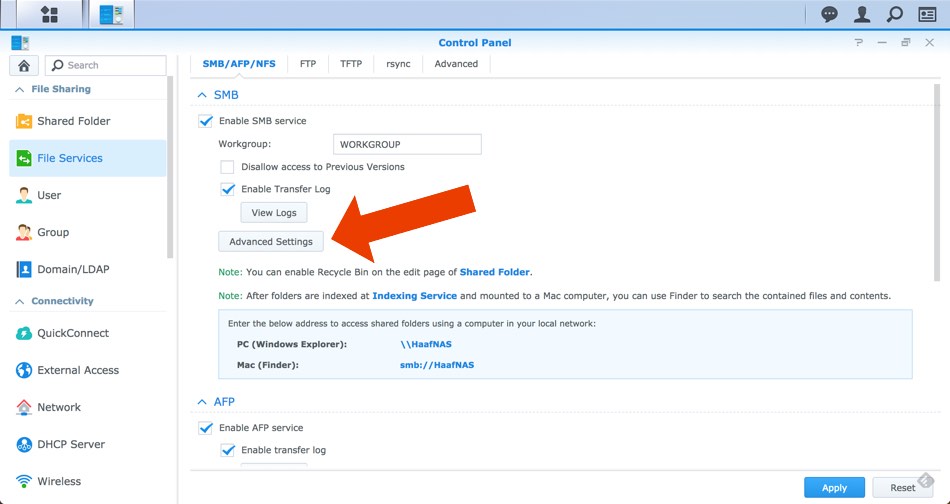The width and height of the screenshot is (950, 504).
Task: Open Shared Folder in sidebar
Action: 73,121
